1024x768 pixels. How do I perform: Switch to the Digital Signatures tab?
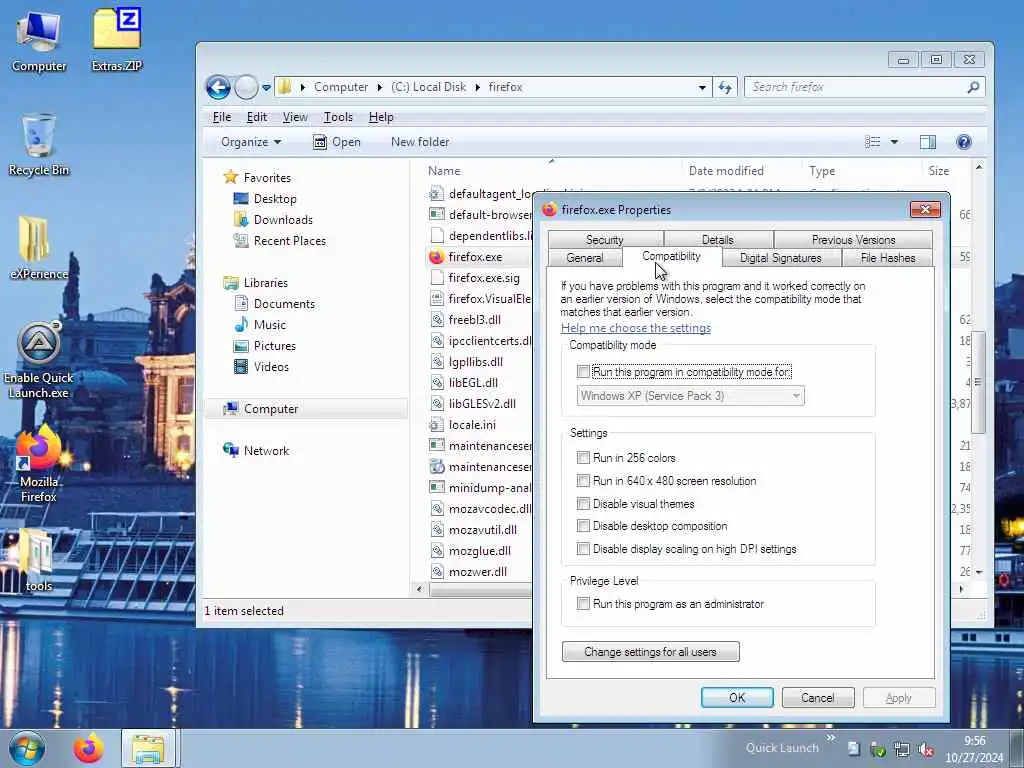(x=780, y=258)
